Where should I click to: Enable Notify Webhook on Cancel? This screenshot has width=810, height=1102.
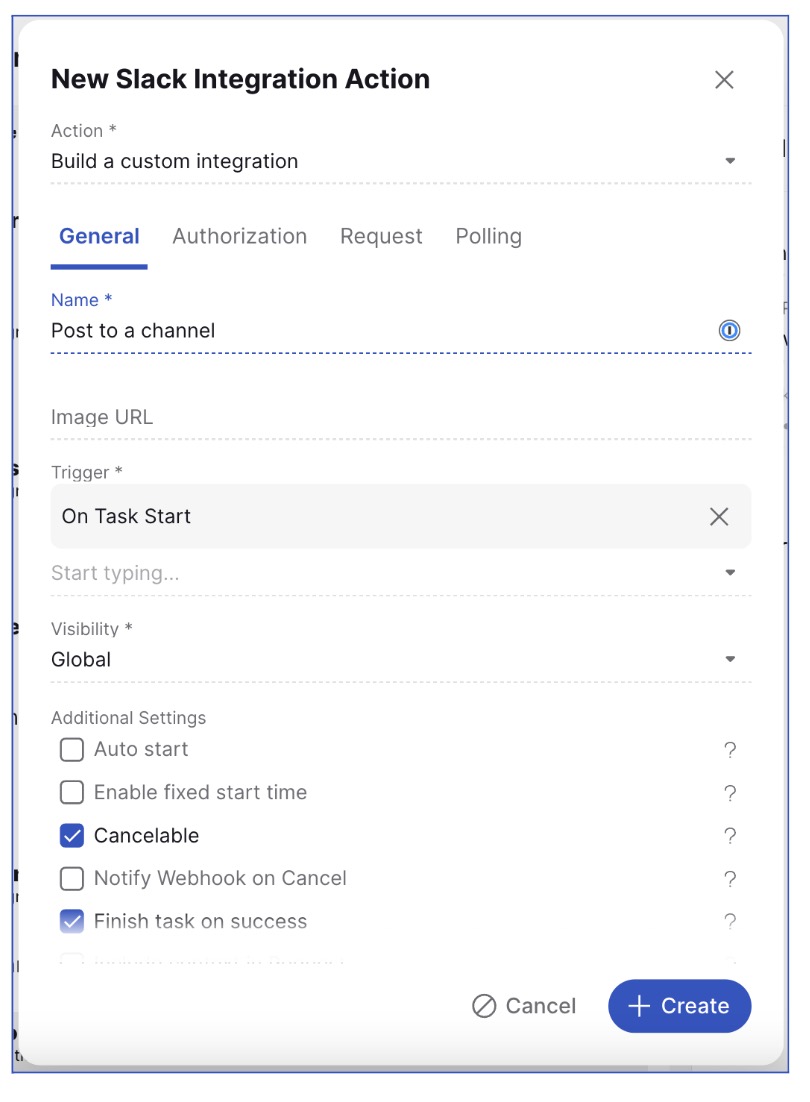pos(72,879)
